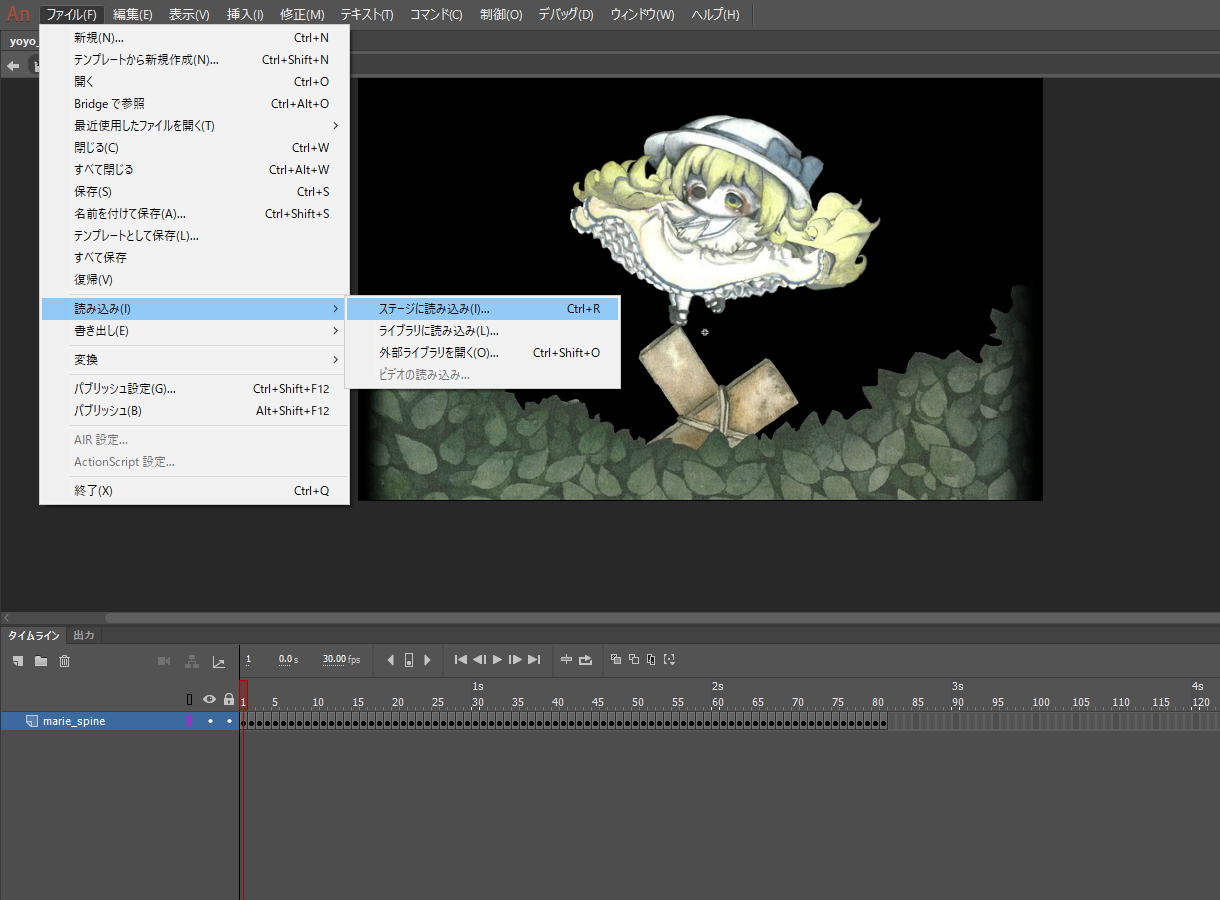Screen dimensions: 1220x900
Task: Open the 編集(E) menu
Action: 133,15
